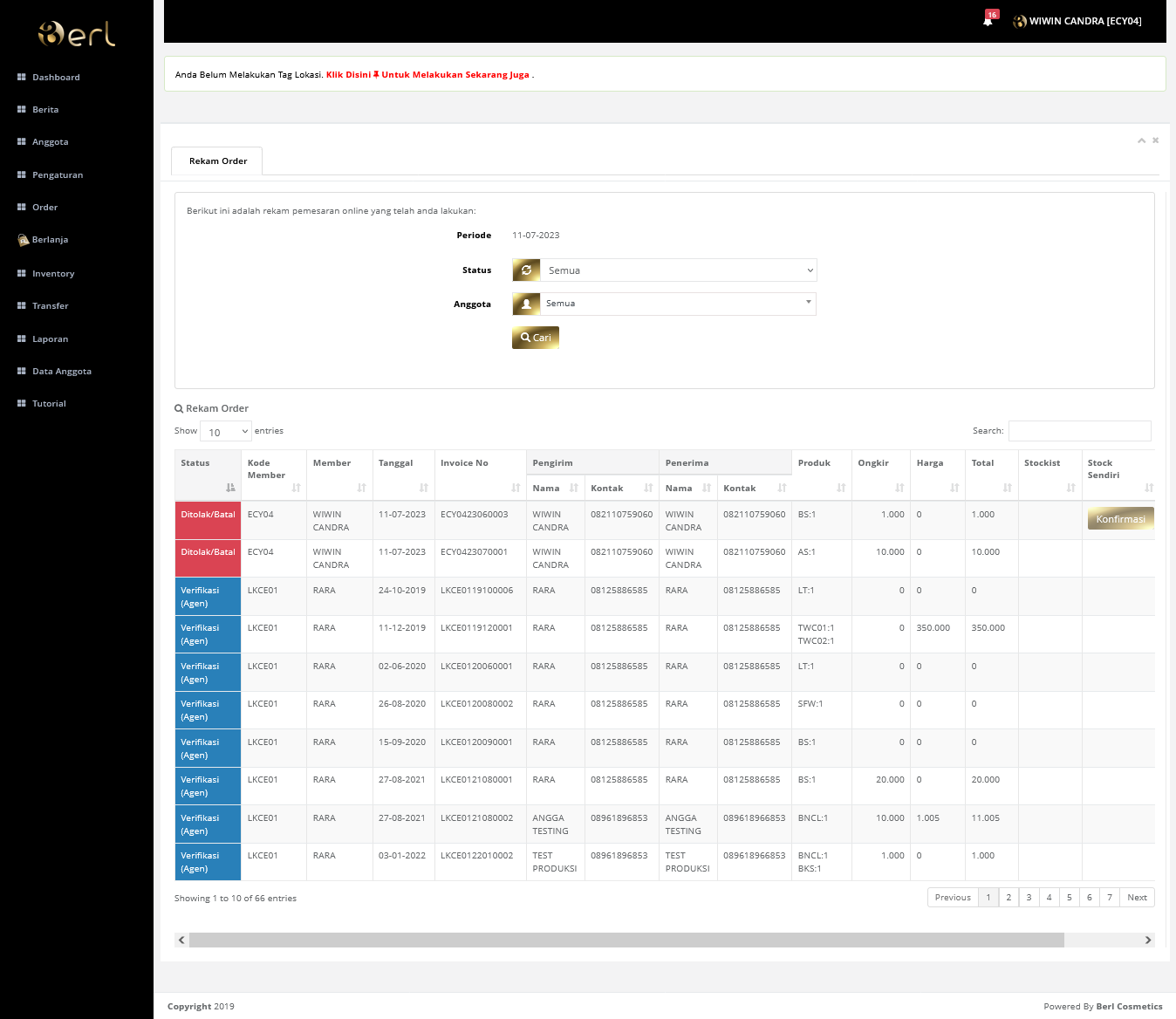Screen dimensions: 1176x1019
Task: Open Berlanja from the sidebar
Action: [x=50, y=240]
